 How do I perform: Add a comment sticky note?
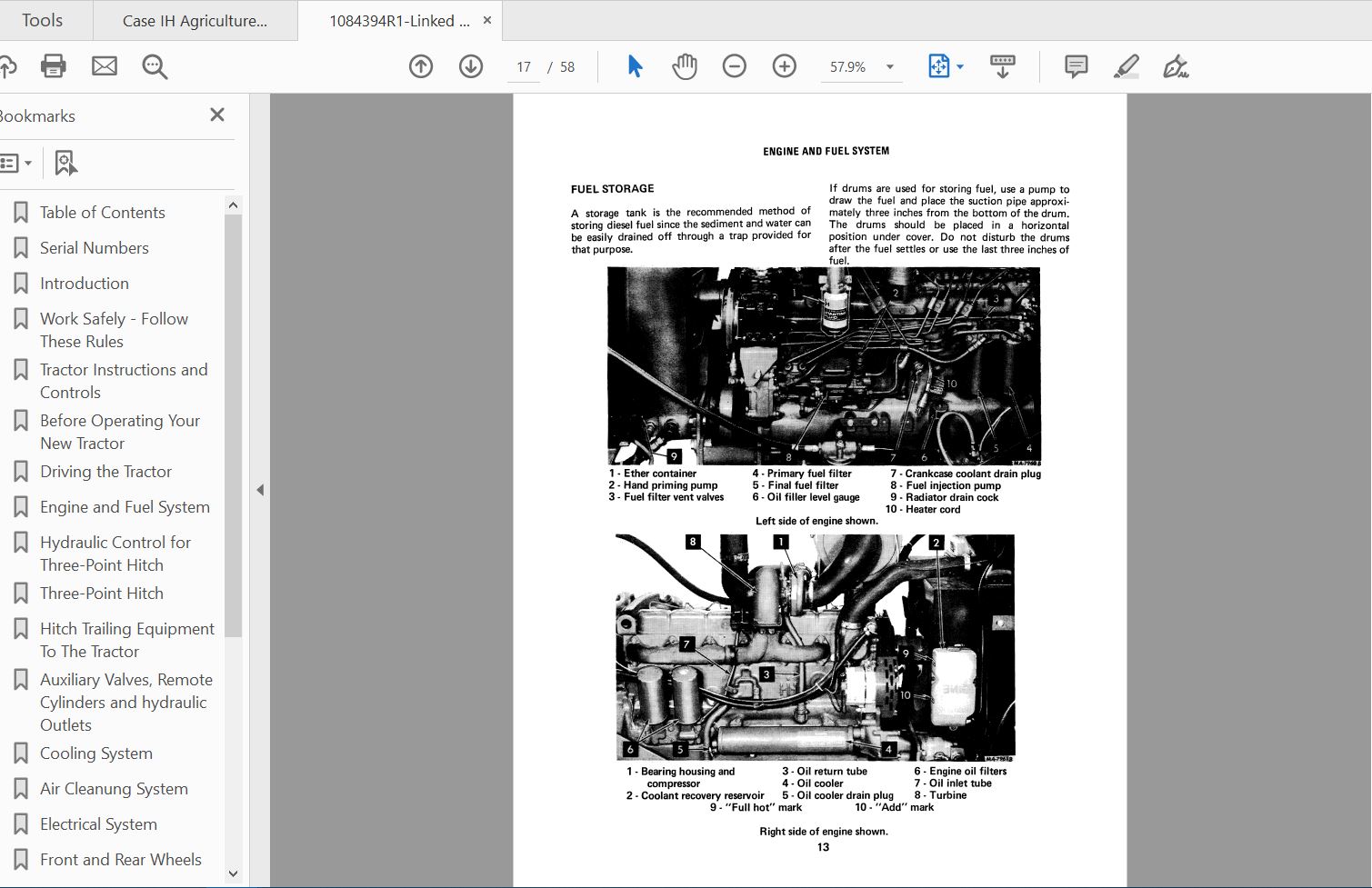1076,66
